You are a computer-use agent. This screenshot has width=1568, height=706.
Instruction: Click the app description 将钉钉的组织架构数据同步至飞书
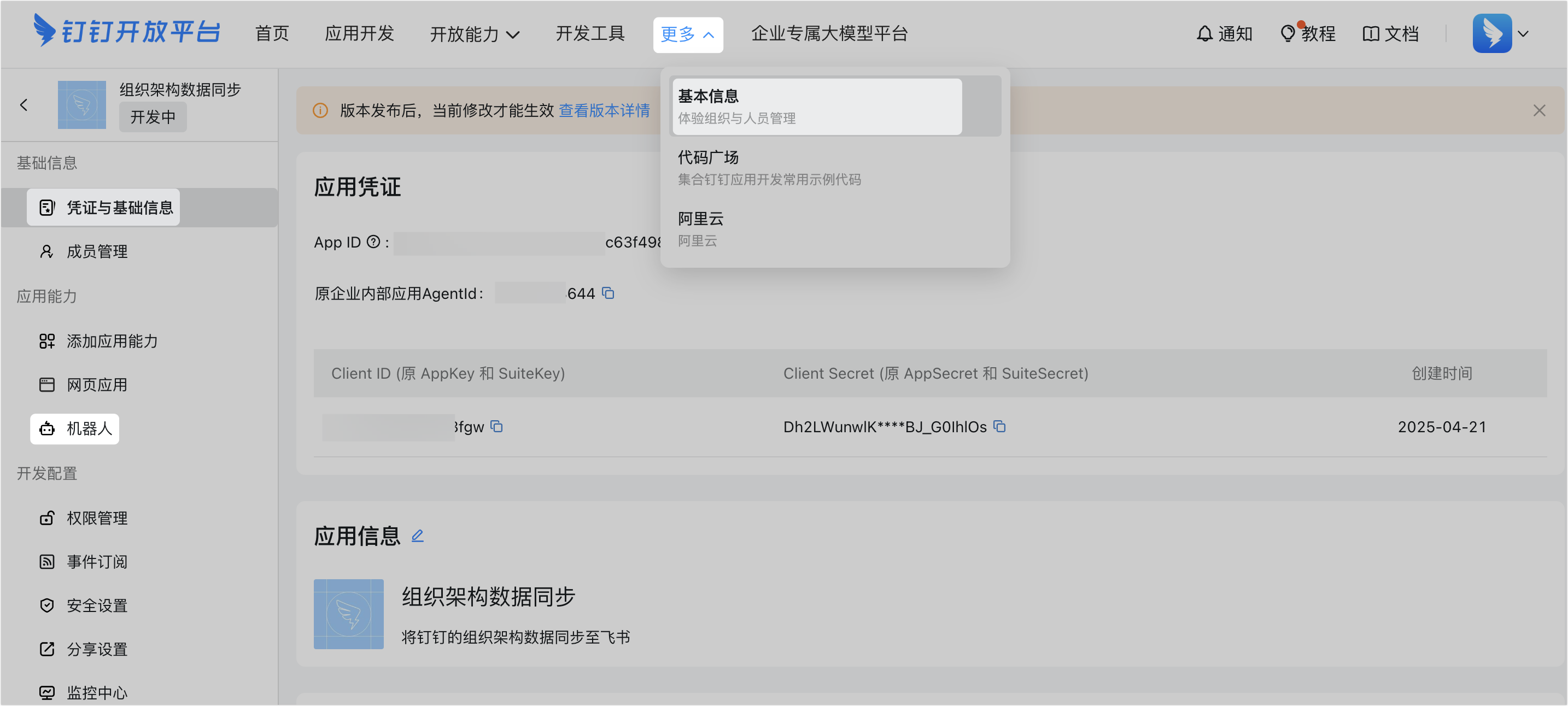point(516,637)
